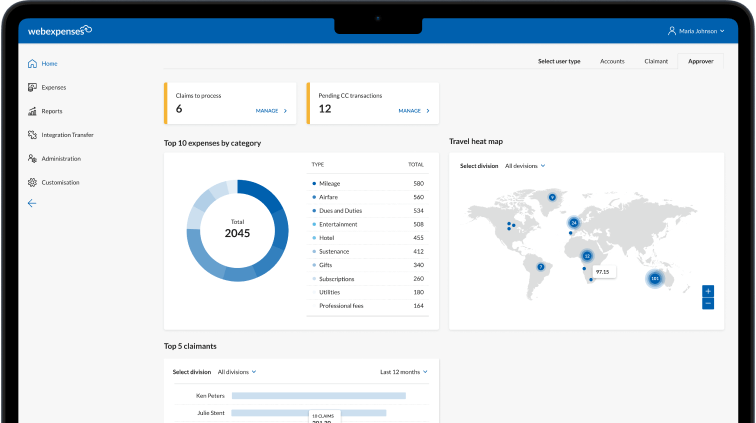
Task: Open Maria Johnson account dropdown
Action: (x=696, y=31)
